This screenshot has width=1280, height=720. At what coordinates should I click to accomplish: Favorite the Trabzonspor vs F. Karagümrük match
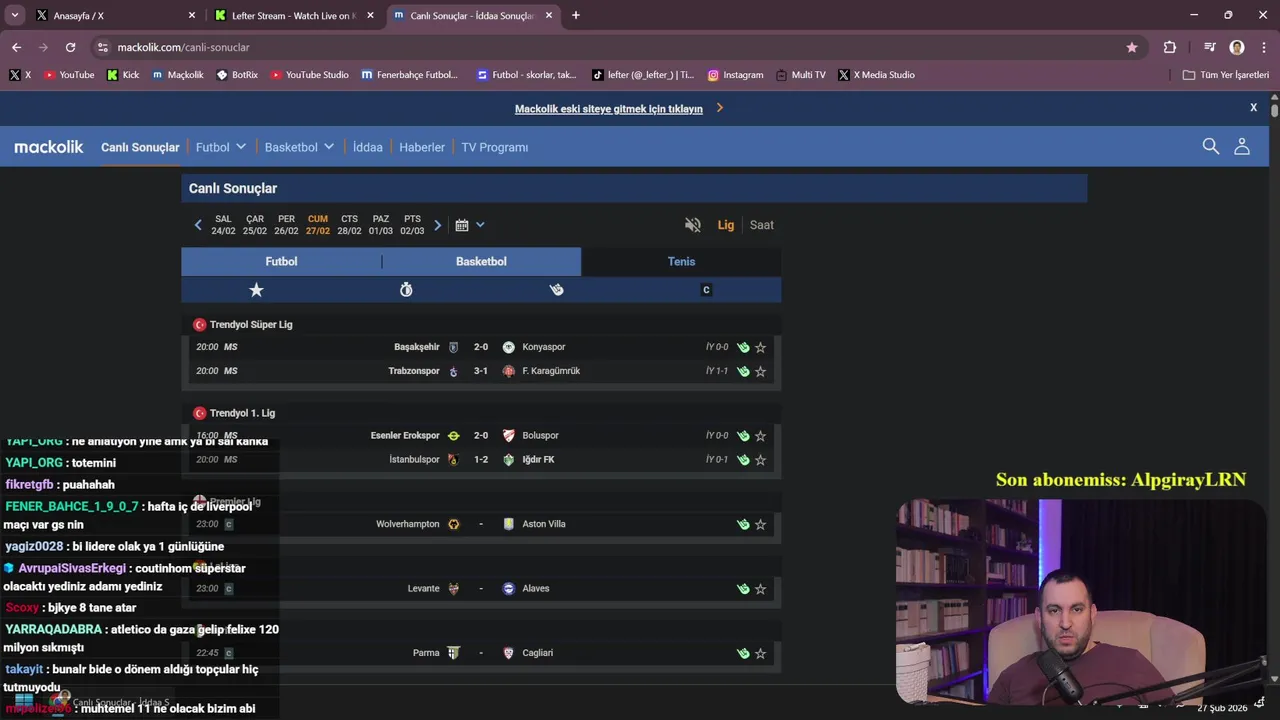click(760, 372)
